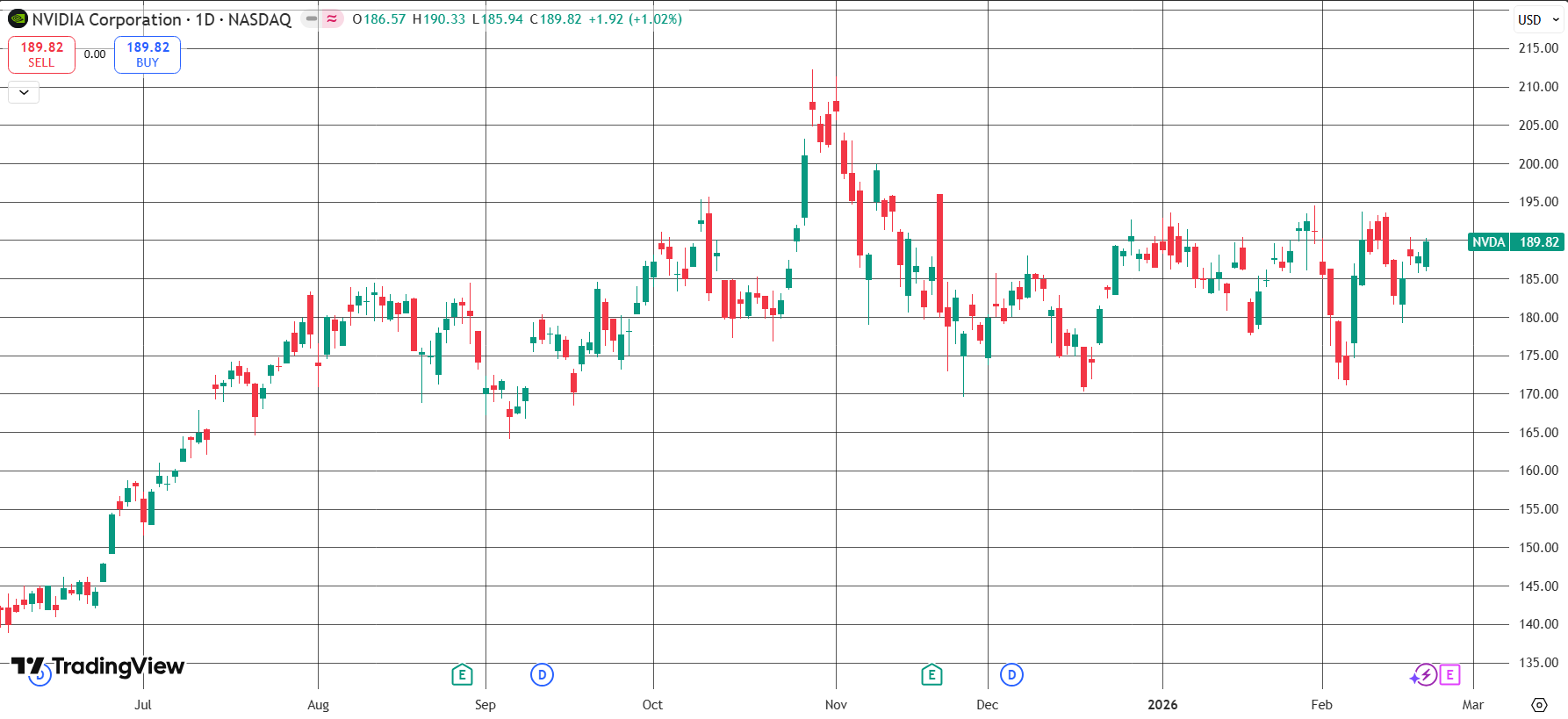Click the 150.00 price axis label
This screenshot has height=719, width=1568.
[x=1538, y=548]
